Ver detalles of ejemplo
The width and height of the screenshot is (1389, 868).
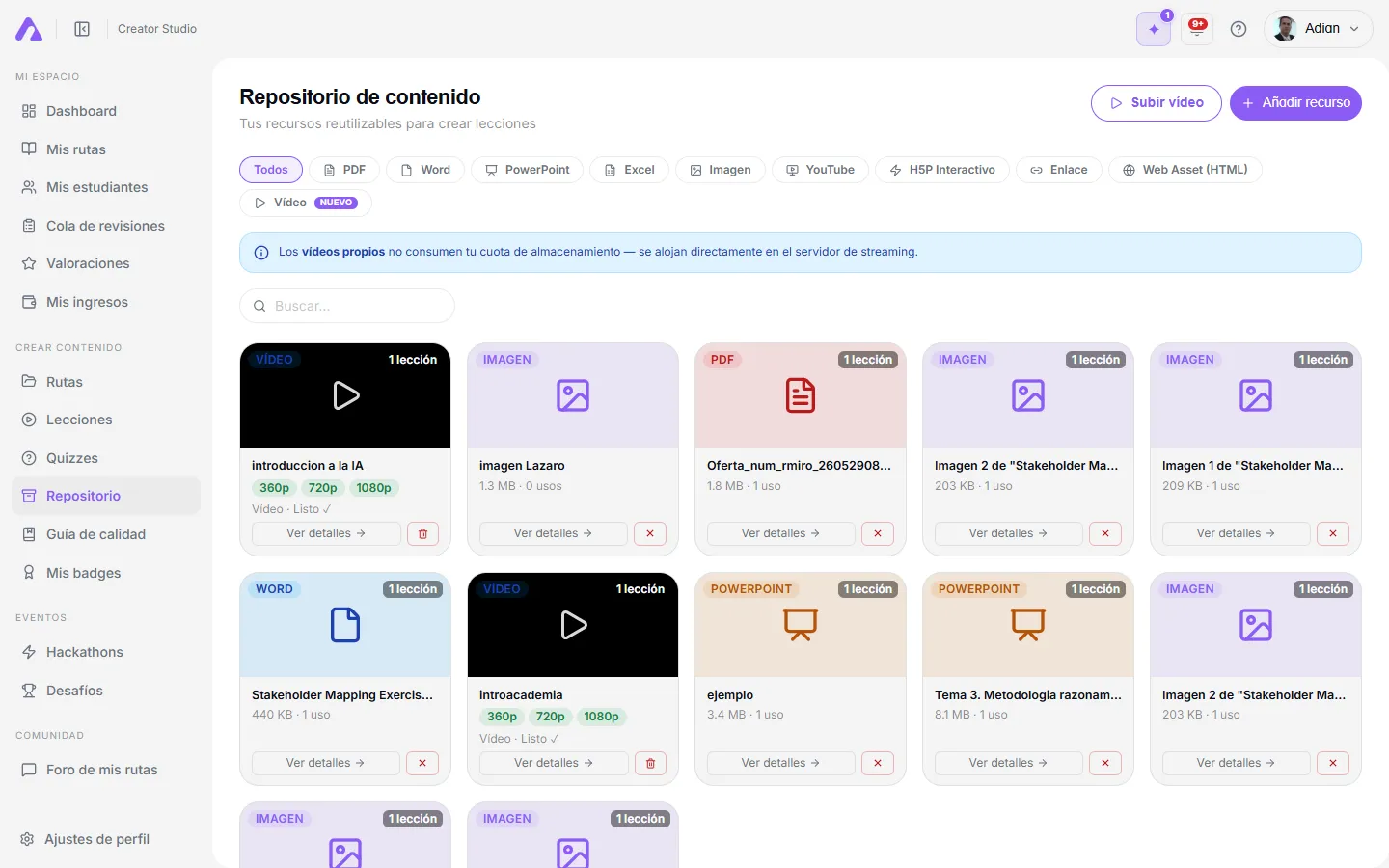tap(781, 763)
